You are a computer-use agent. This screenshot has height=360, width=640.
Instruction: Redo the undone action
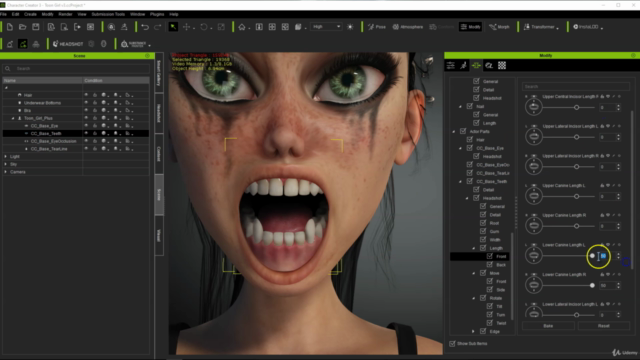(158, 27)
